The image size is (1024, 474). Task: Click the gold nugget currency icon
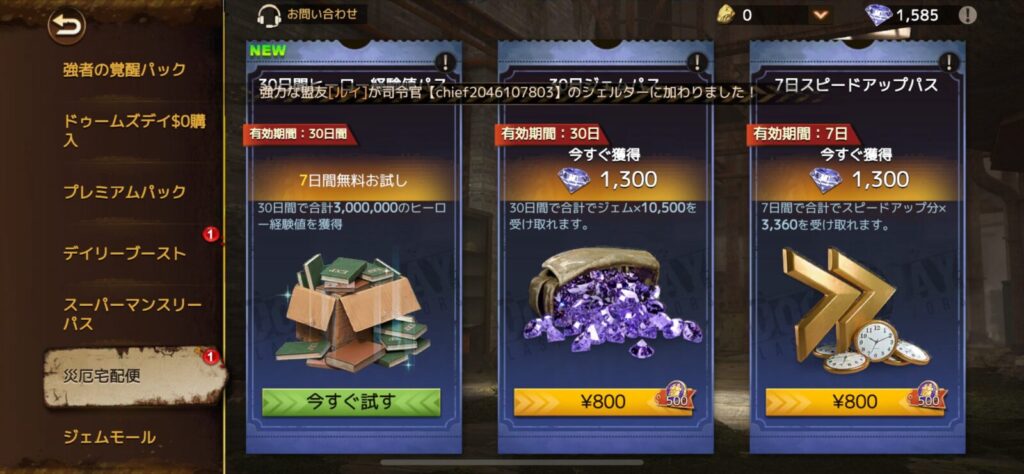(x=727, y=14)
